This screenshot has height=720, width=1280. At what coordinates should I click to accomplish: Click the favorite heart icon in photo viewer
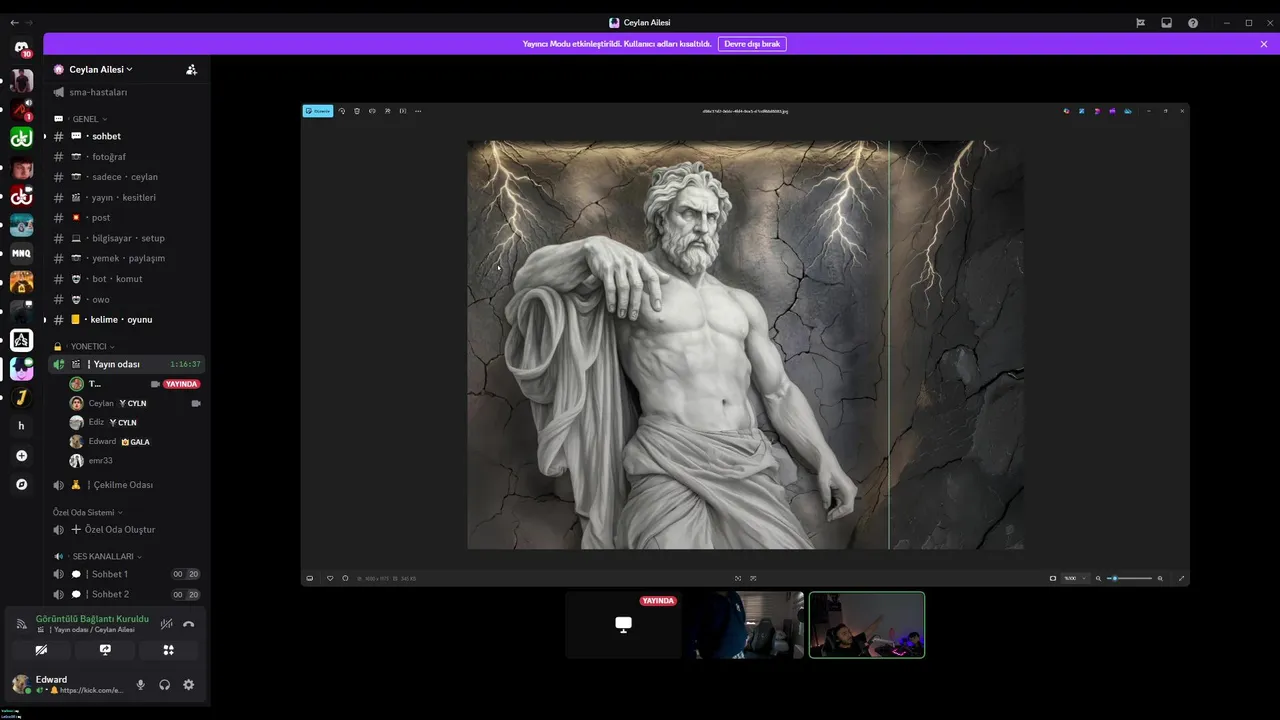(x=330, y=578)
